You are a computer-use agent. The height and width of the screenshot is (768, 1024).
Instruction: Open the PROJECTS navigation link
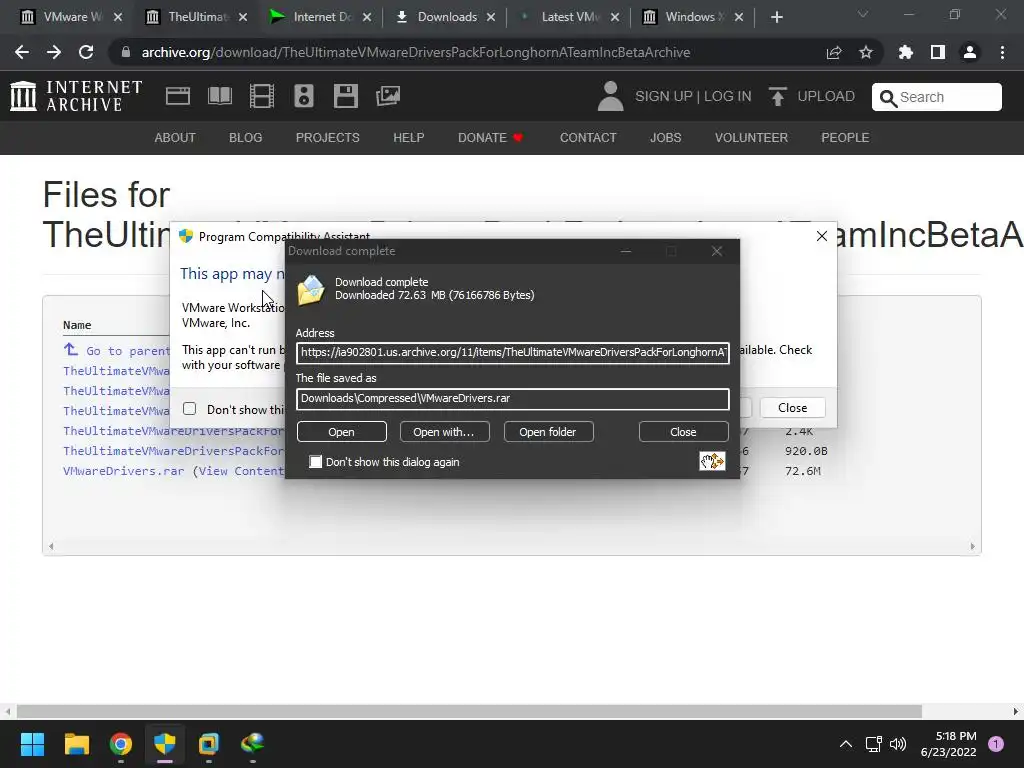pyautogui.click(x=328, y=138)
